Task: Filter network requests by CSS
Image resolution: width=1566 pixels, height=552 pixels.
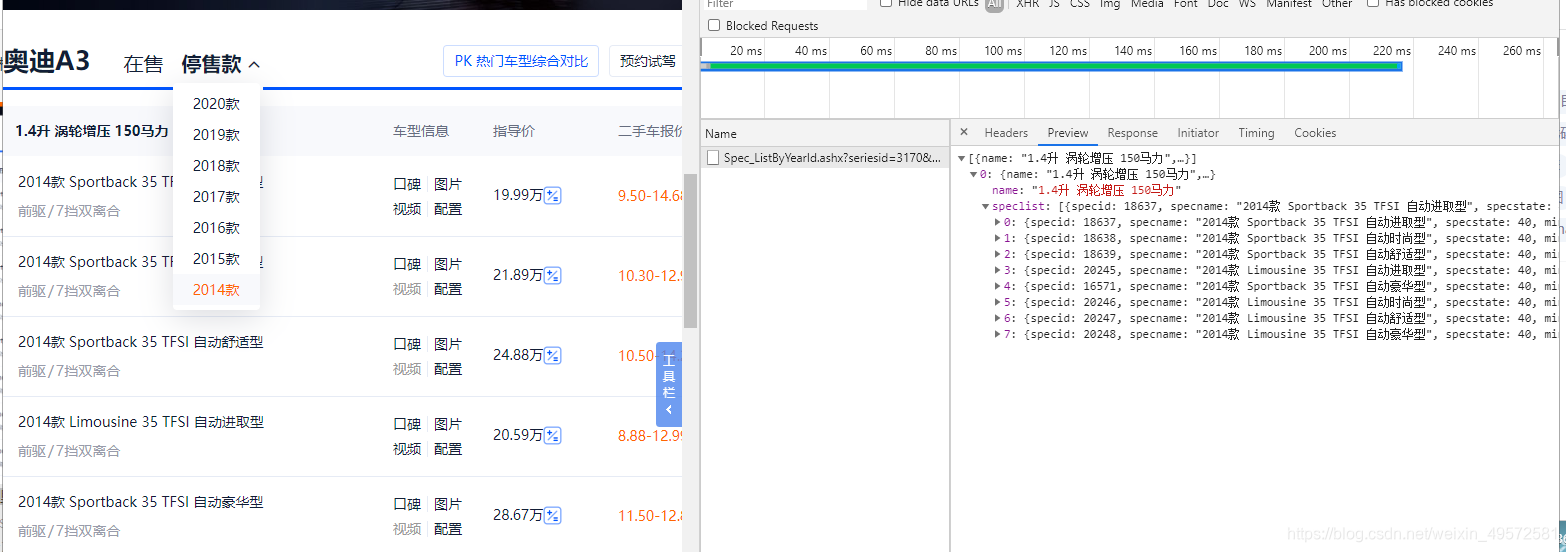Action: click(x=1080, y=4)
